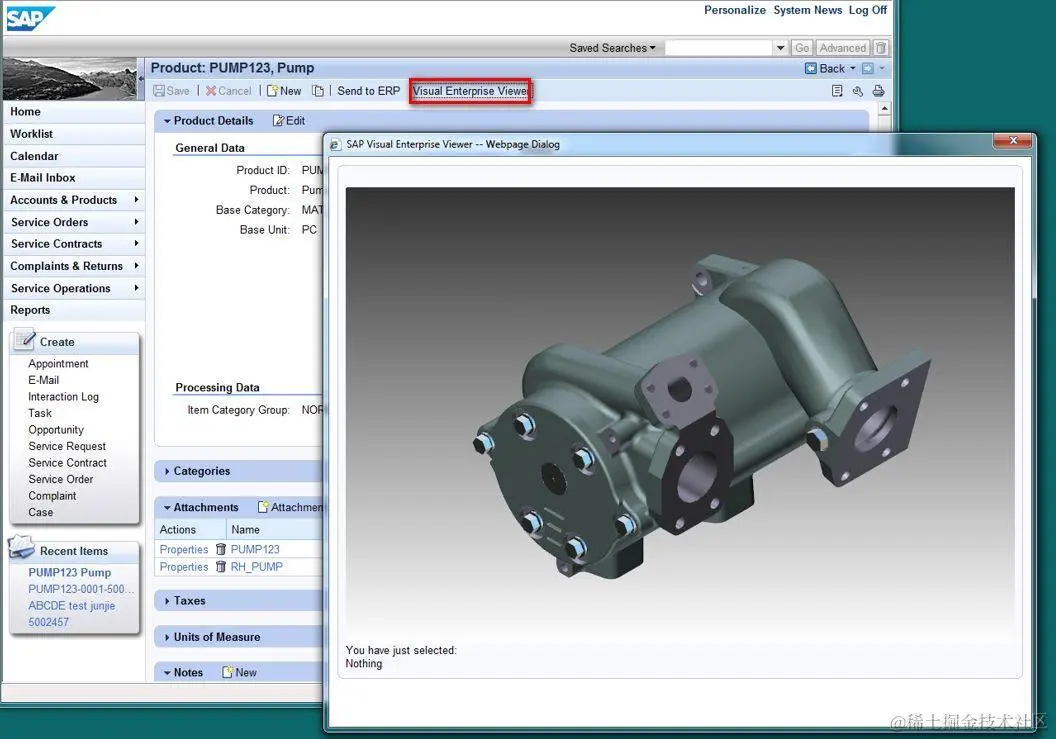Click the Forward arrow icon
The image size is (1056, 739).
(867, 68)
